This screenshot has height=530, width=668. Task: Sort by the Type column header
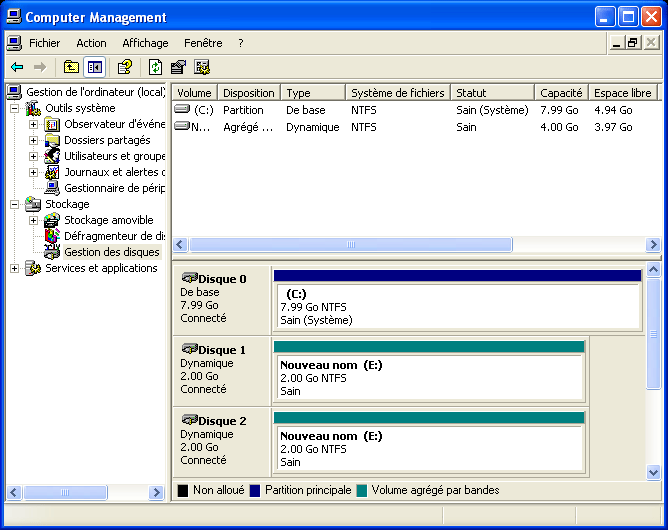pyautogui.click(x=313, y=93)
